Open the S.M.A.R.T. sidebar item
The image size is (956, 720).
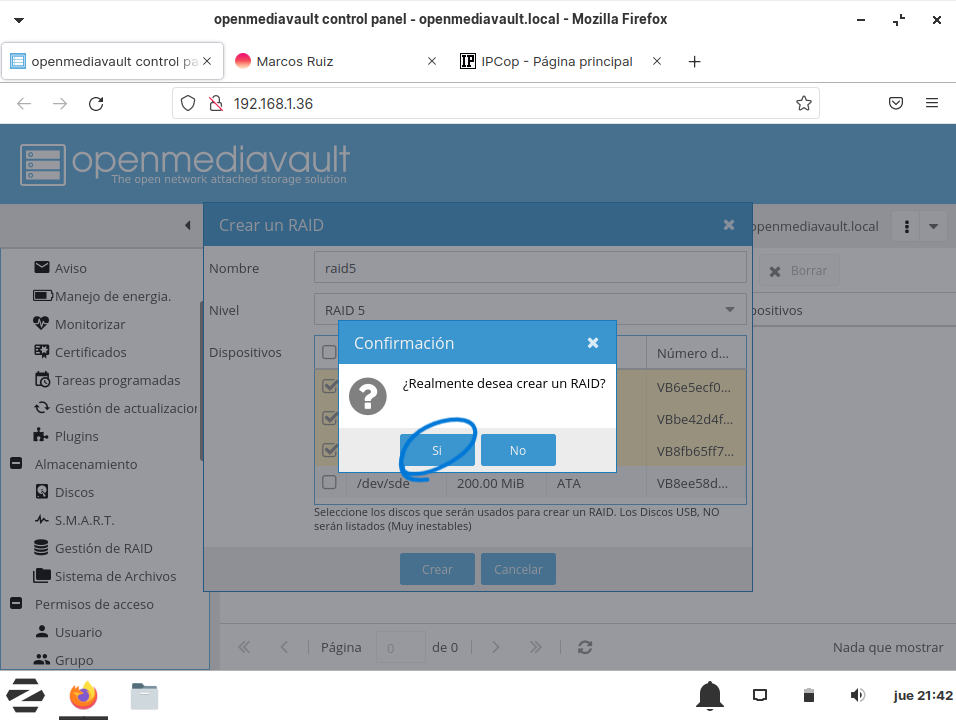coord(84,520)
